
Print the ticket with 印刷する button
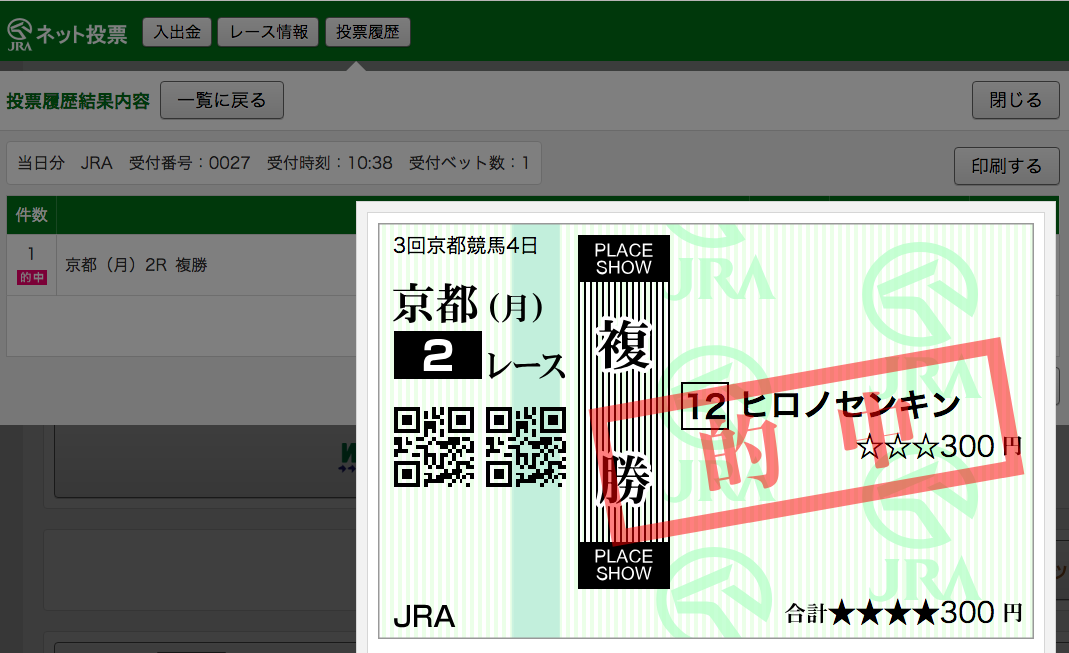coord(1006,166)
